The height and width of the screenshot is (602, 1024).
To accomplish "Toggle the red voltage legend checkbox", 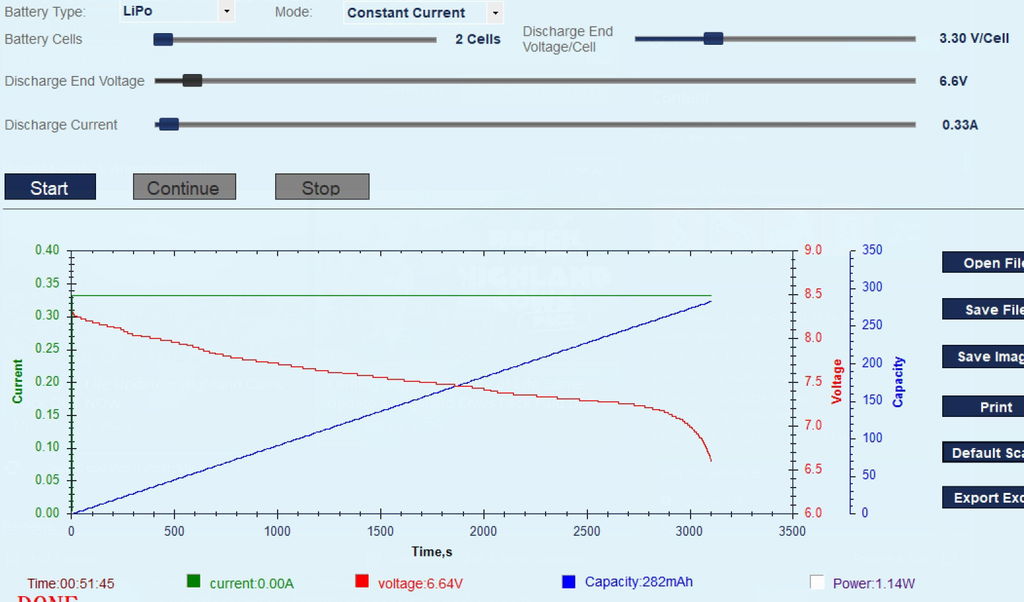I will pos(362,580).
